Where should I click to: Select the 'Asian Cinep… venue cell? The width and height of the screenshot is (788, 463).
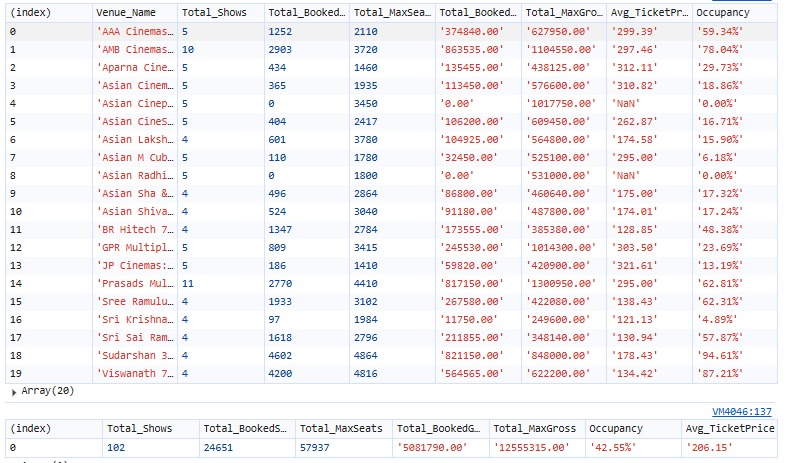(135, 104)
